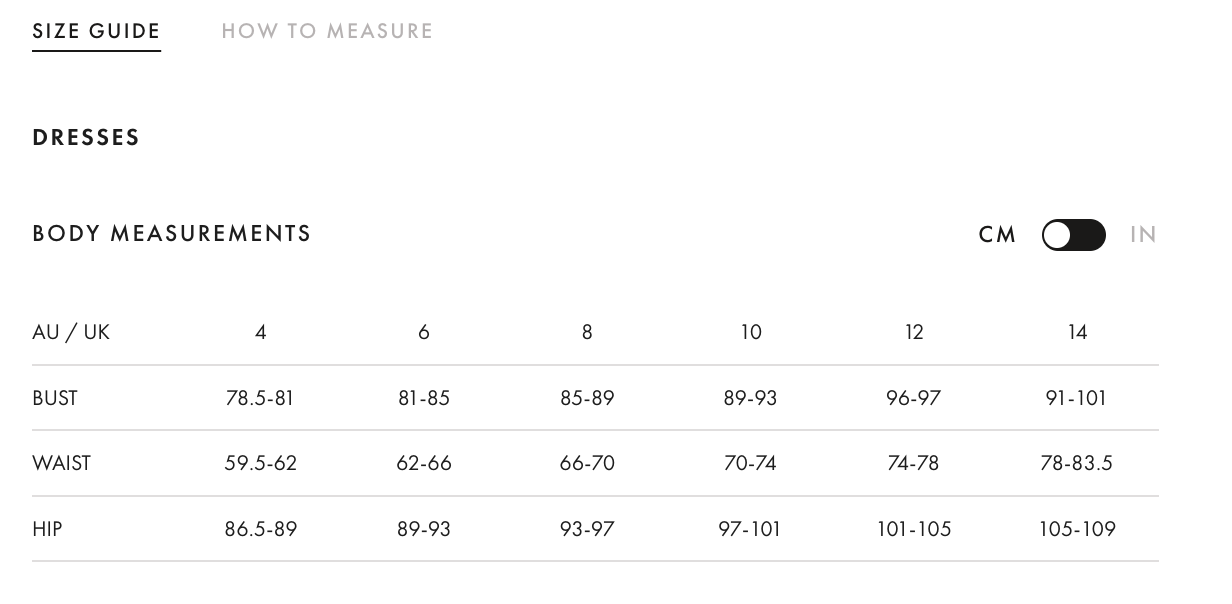This screenshot has height=604, width=1232.
Task: Click the 78-83.5 waist measurement cell
Action: pos(1077,463)
